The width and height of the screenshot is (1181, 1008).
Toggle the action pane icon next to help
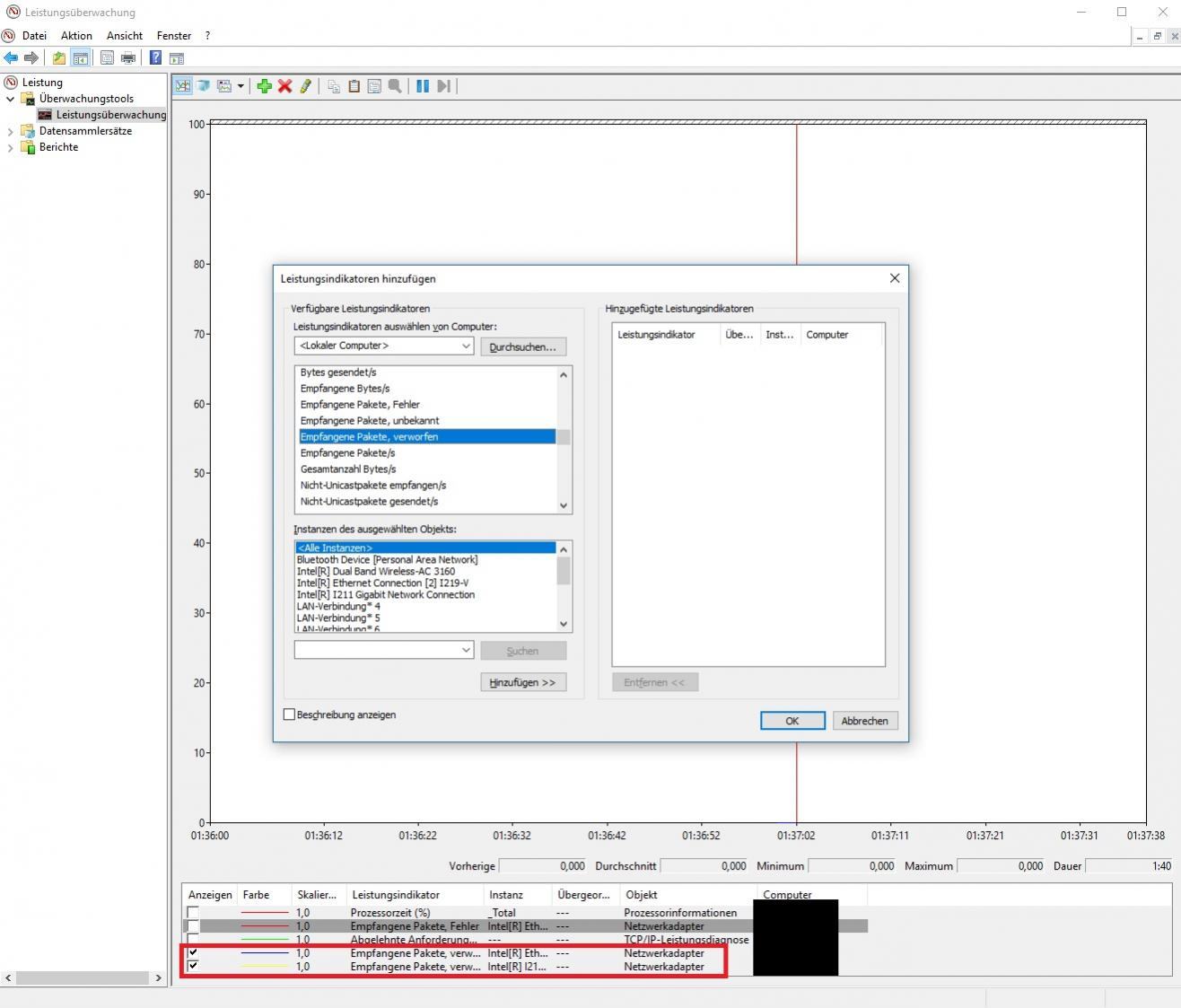pos(177,58)
